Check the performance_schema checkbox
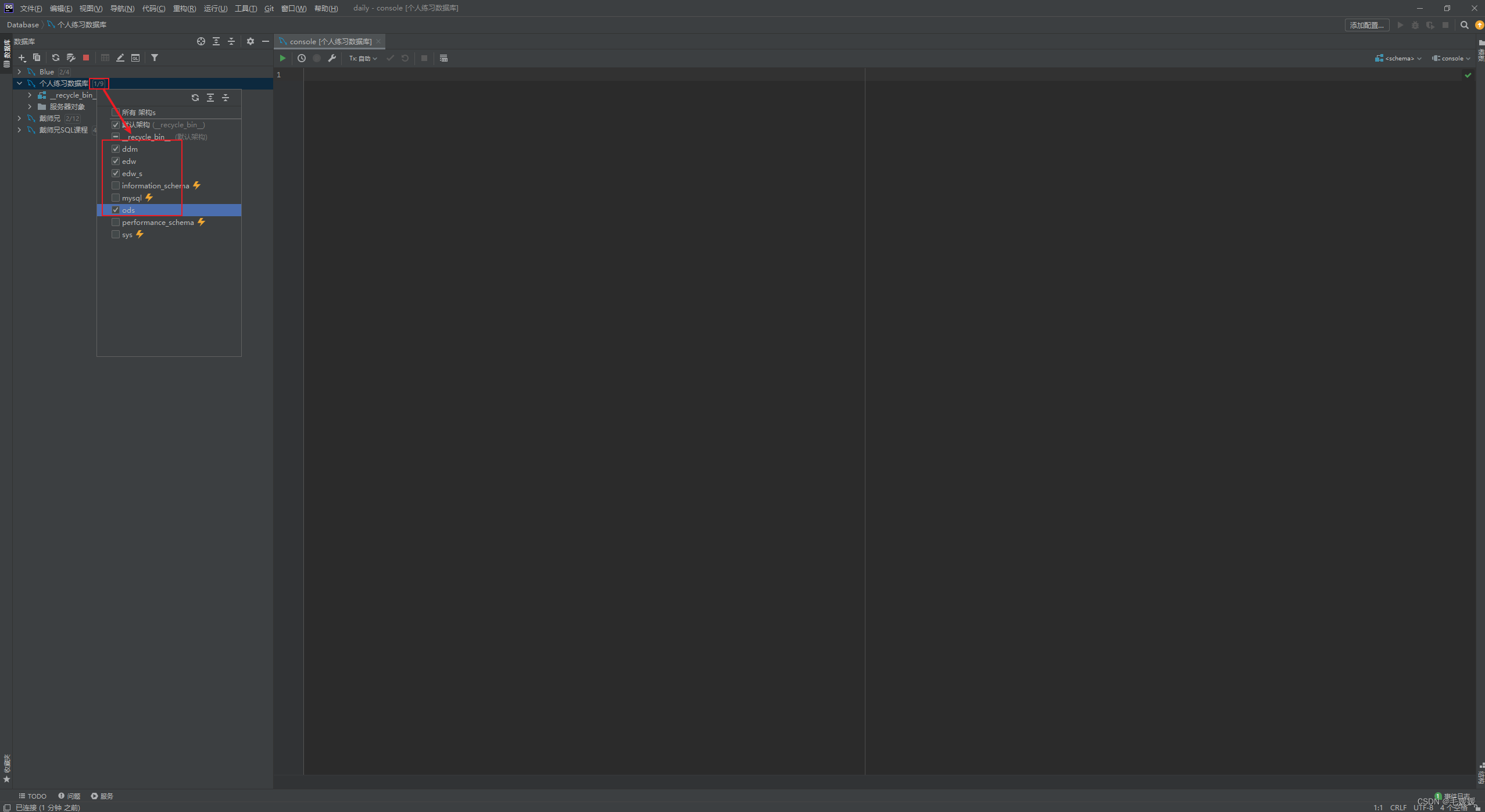 tap(116, 222)
